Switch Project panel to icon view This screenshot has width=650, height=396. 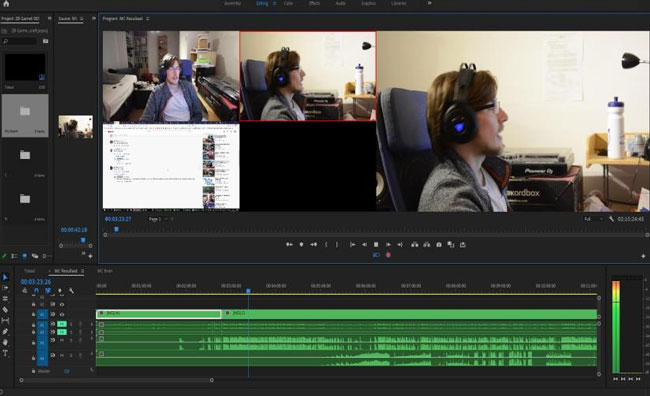click(24, 256)
